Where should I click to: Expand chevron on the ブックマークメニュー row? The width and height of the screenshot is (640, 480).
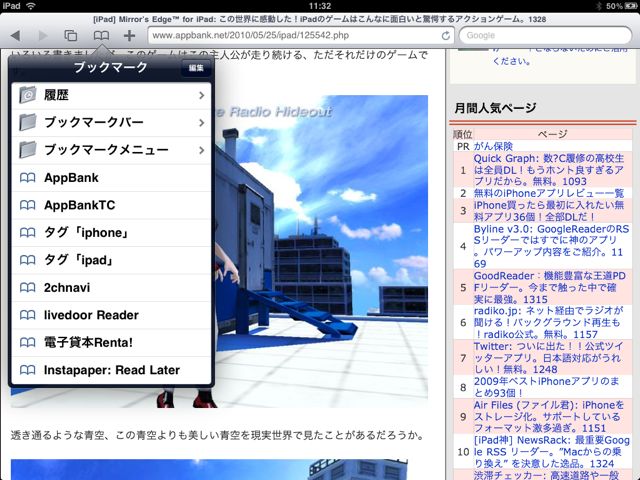(x=202, y=150)
